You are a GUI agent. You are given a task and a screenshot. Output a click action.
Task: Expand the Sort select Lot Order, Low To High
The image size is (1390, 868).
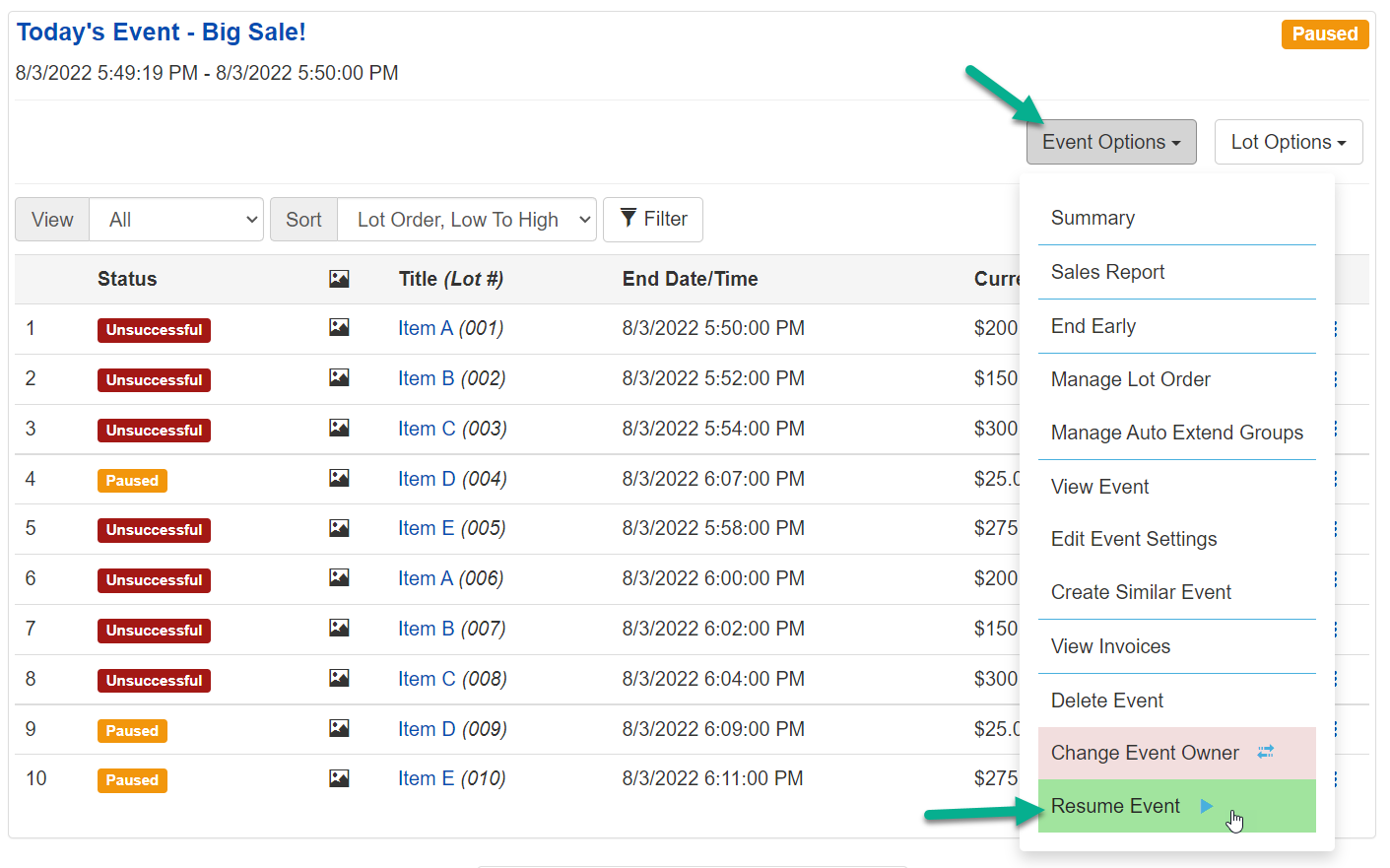coord(467,220)
